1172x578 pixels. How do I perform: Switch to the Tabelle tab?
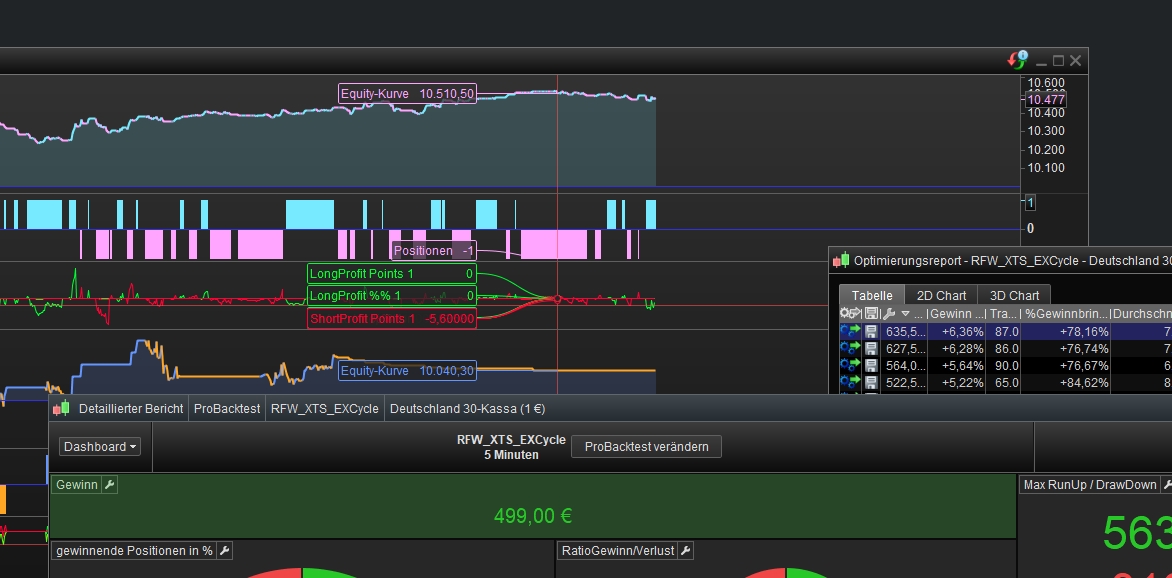pos(872,295)
